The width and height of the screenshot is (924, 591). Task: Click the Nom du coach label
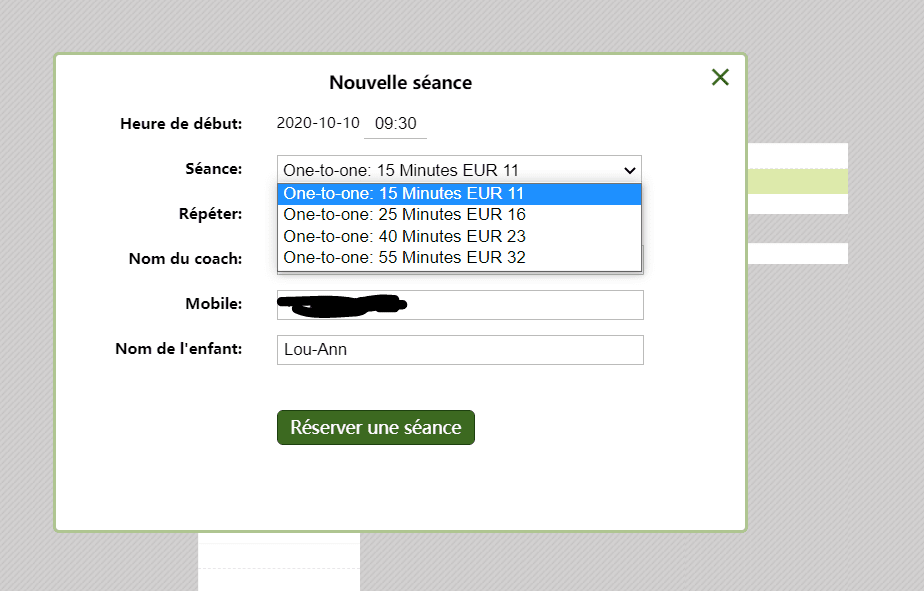pyautogui.click(x=185, y=259)
